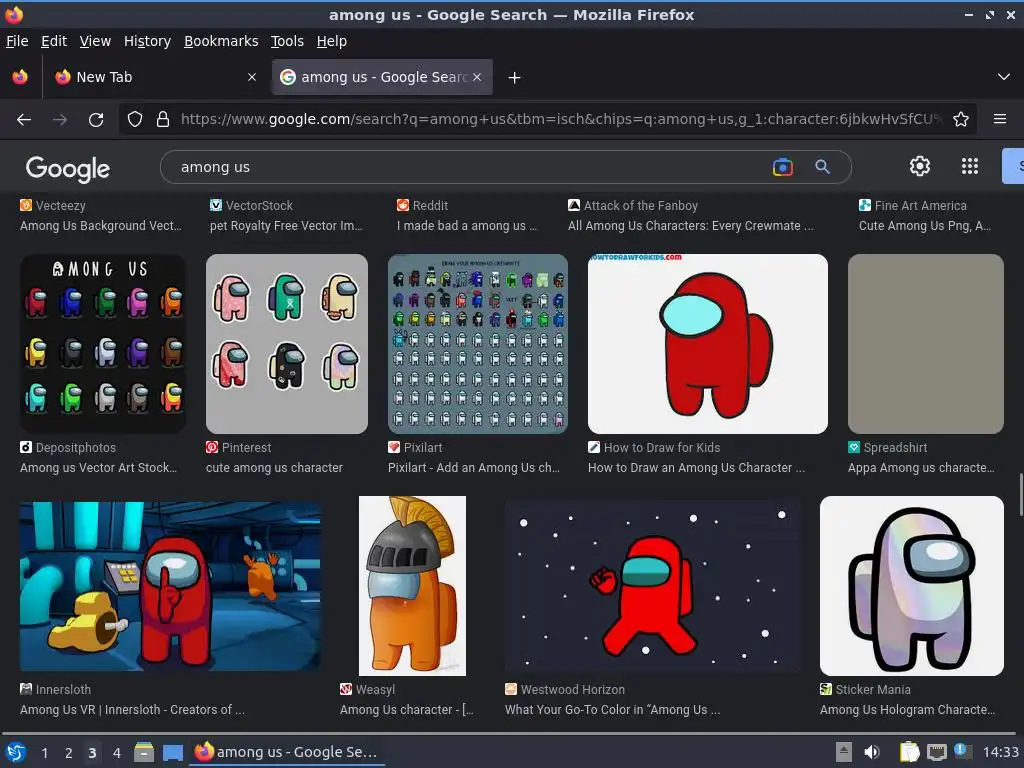This screenshot has width=1024, height=768.
Task: Open Google quick settings gear
Action: pyautogui.click(x=920, y=167)
